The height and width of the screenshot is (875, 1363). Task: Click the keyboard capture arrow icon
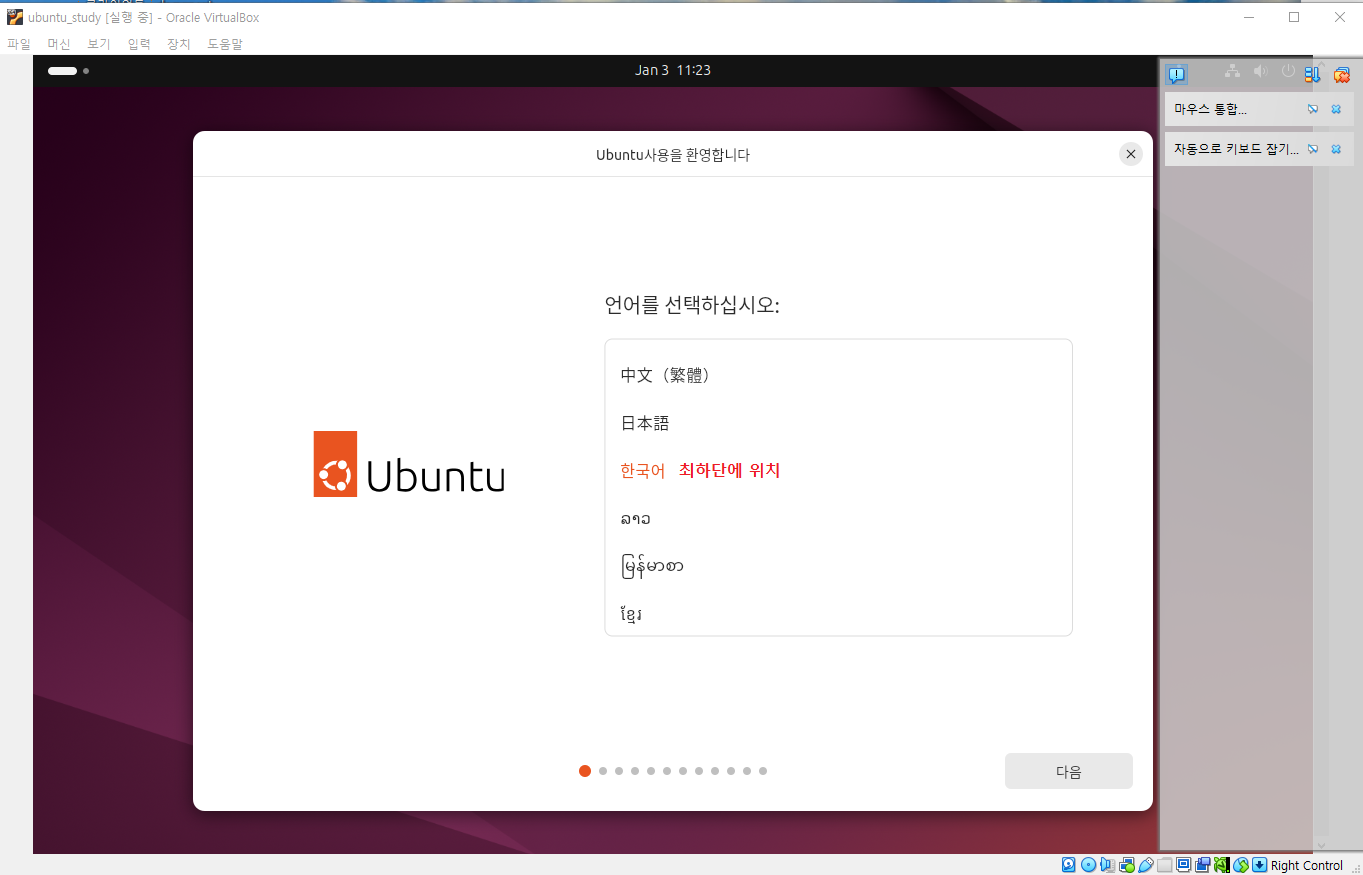[1260, 865]
